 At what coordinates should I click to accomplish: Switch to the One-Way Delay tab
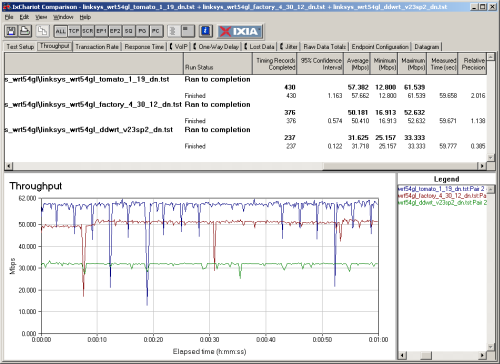(216, 47)
